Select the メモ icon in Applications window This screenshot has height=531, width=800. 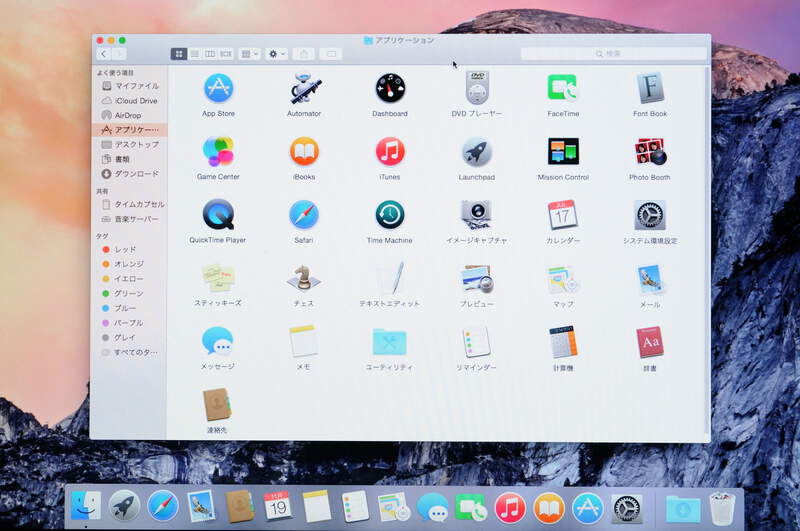[x=304, y=341]
